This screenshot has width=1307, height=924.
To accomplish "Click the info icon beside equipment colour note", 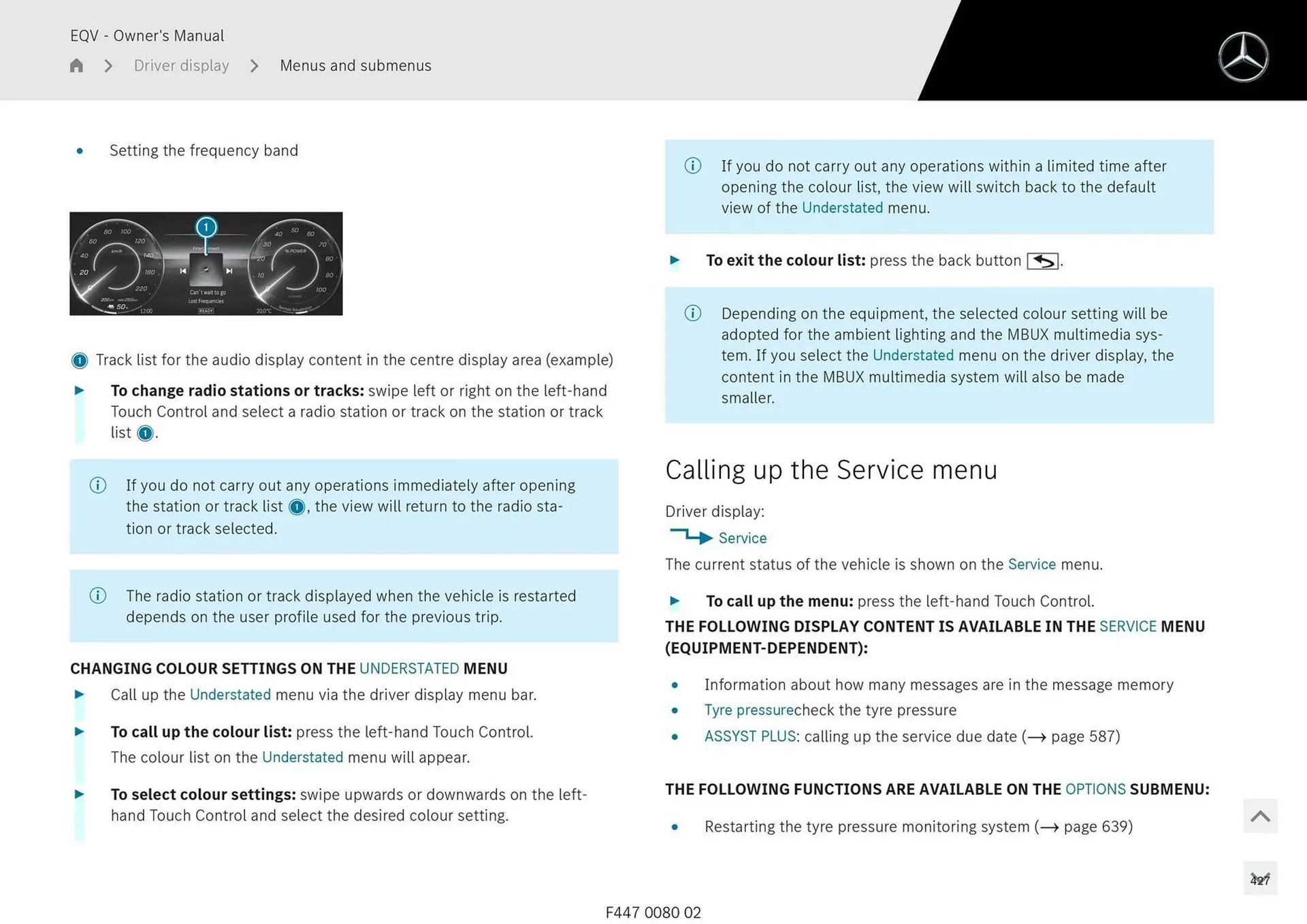I will [692, 313].
